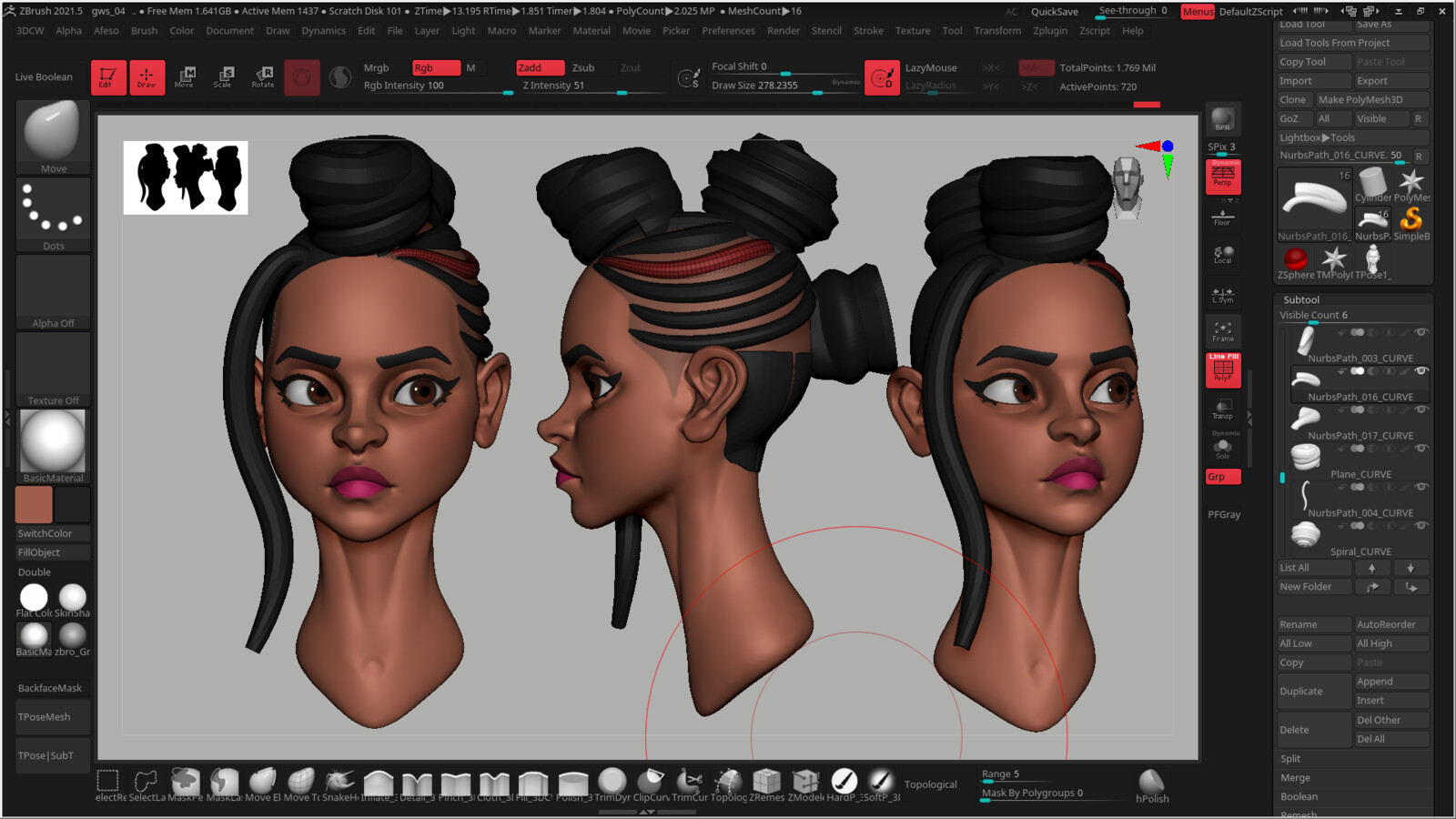Select the ZSphere tool thumbnail
1456x819 pixels.
pyautogui.click(x=1295, y=262)
